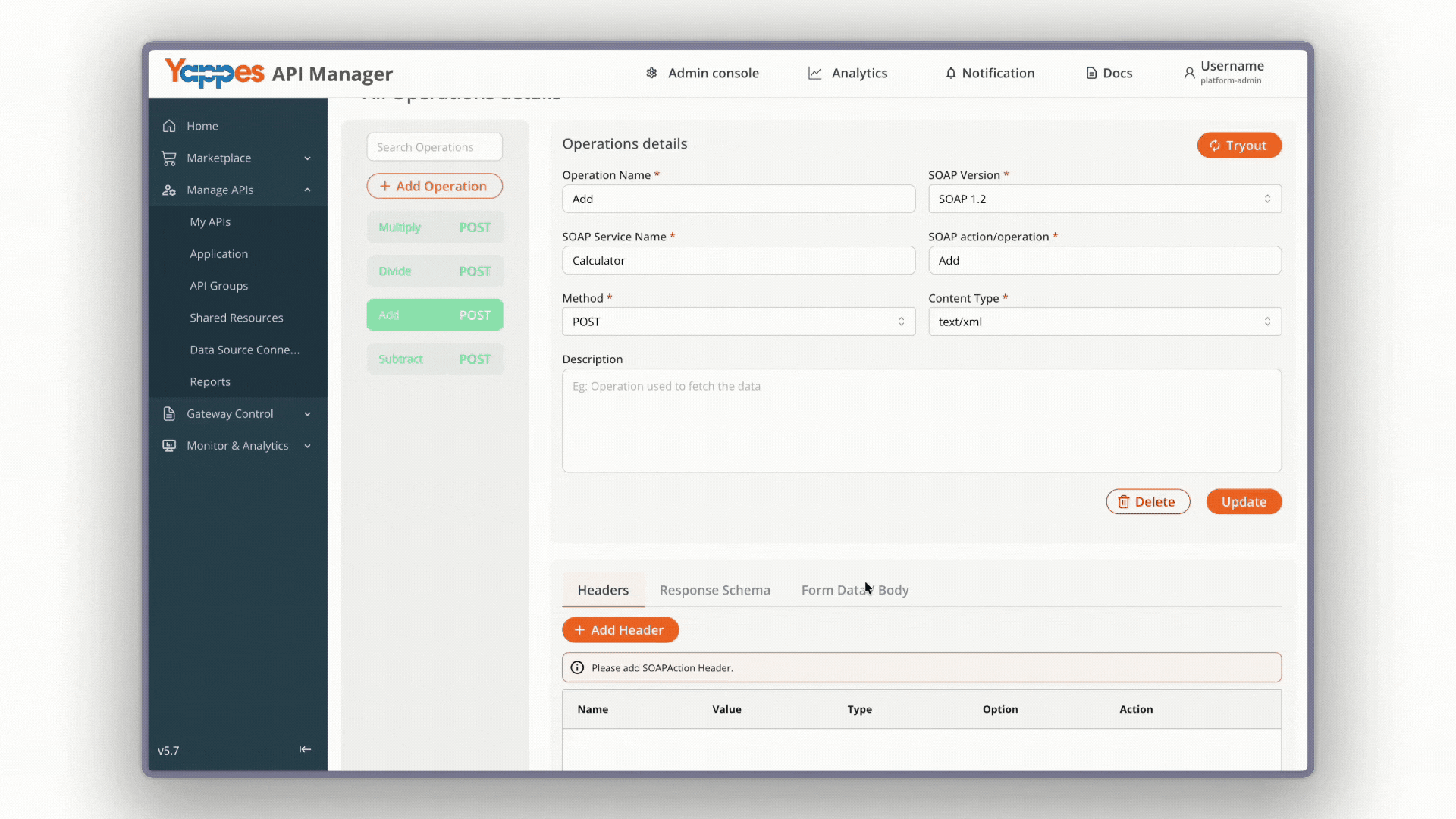Click the Type column header
This screenshot has width=1456, height=819.
pyautogui.click(x=859, y=709)
